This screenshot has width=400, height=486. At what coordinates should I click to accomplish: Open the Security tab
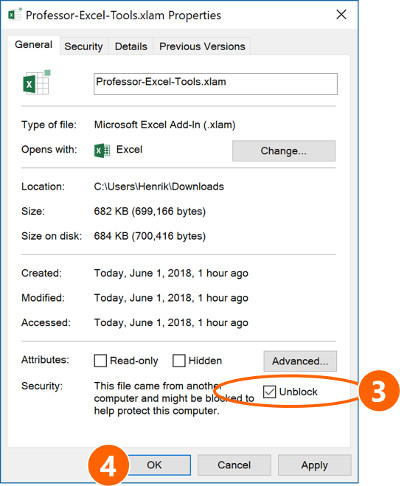point(84,46)
